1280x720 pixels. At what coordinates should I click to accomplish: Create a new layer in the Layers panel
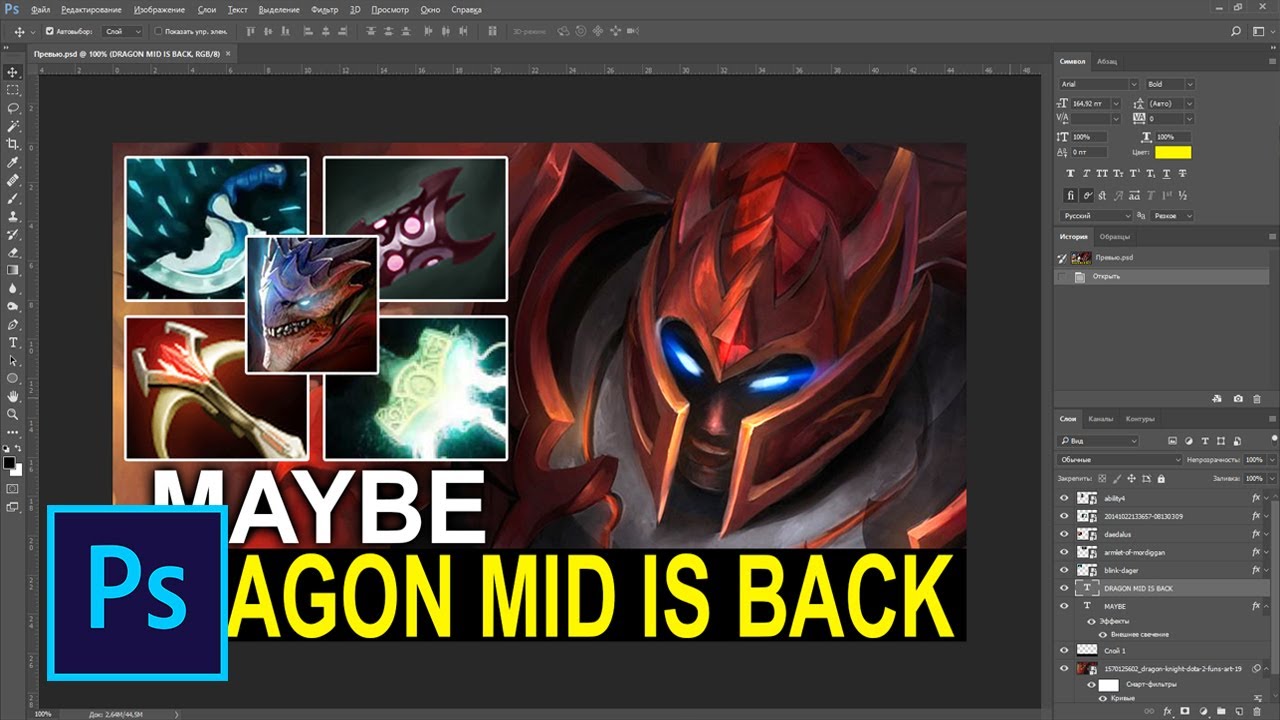pos(1240,711)
